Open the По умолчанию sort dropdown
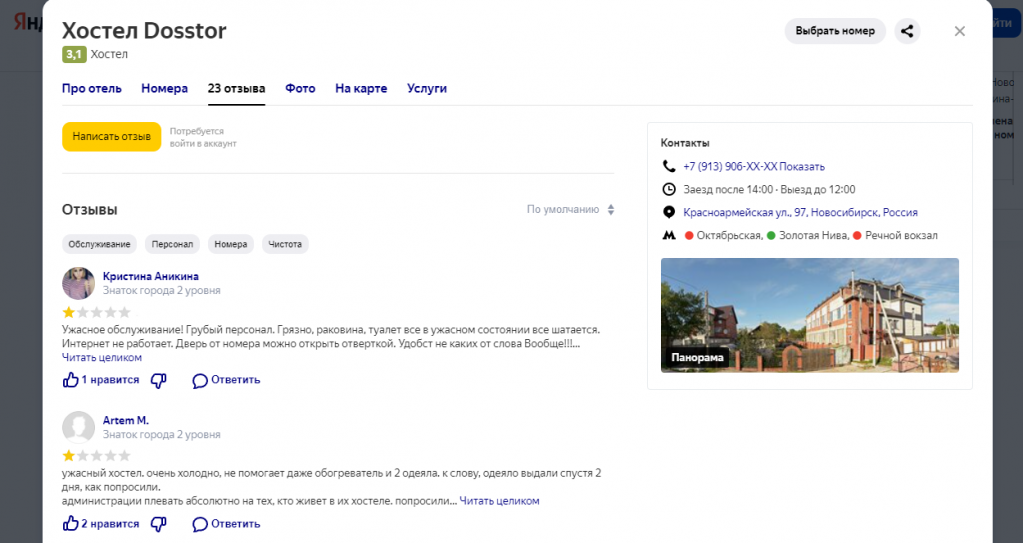1023x543 pixels. [570, 209]
